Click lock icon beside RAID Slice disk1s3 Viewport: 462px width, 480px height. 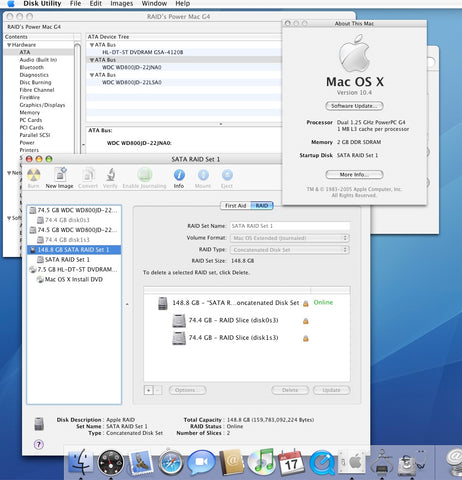pos(305,338)
